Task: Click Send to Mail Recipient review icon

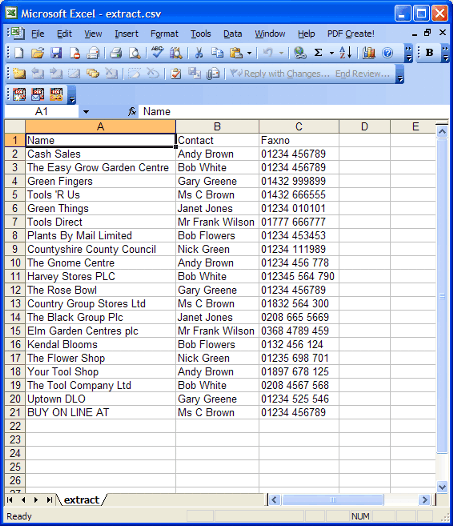Action: (x=213, y=73)
